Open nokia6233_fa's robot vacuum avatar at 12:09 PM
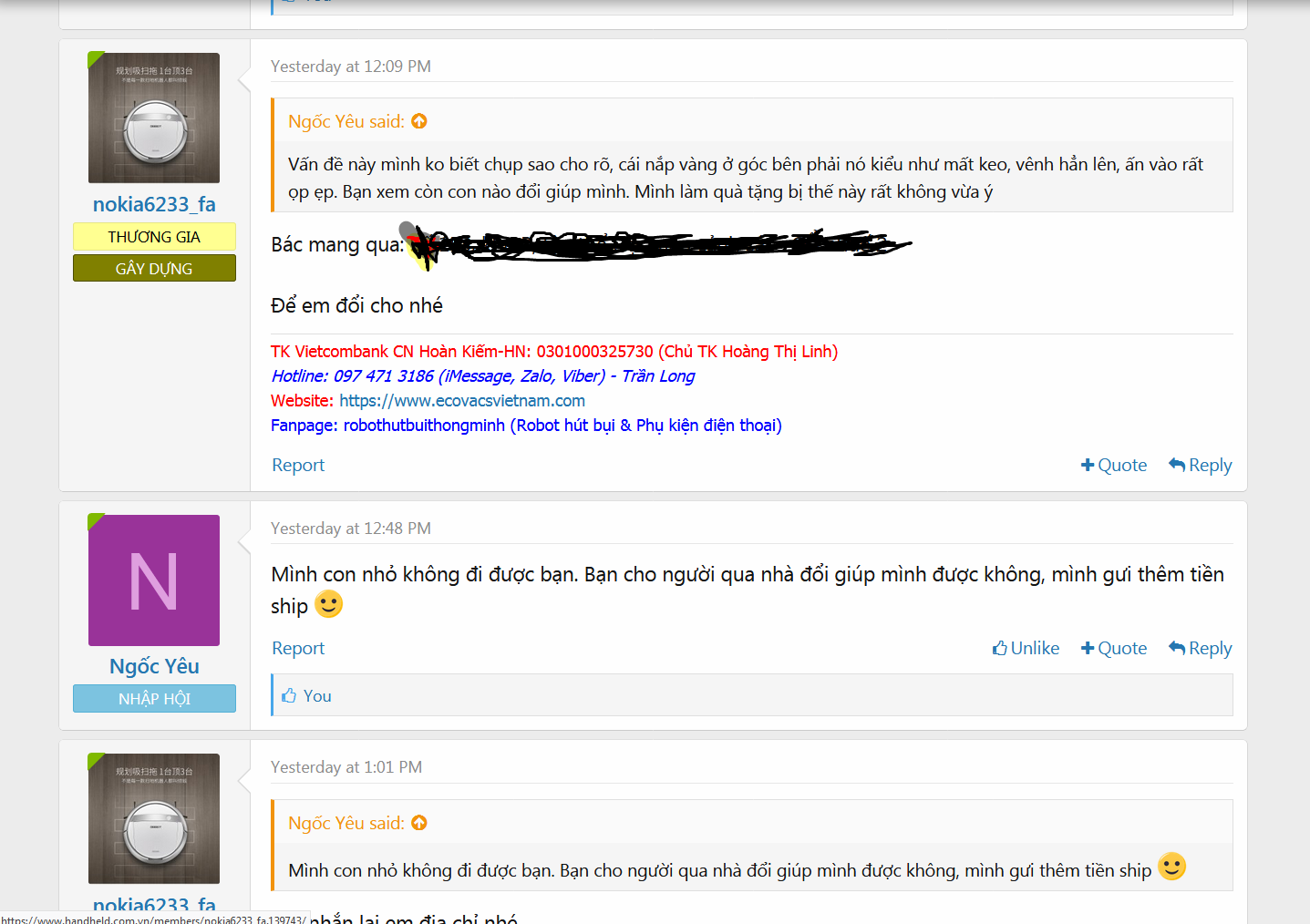This screenshot has height=924, width=1310. click(x=154, y=118)
